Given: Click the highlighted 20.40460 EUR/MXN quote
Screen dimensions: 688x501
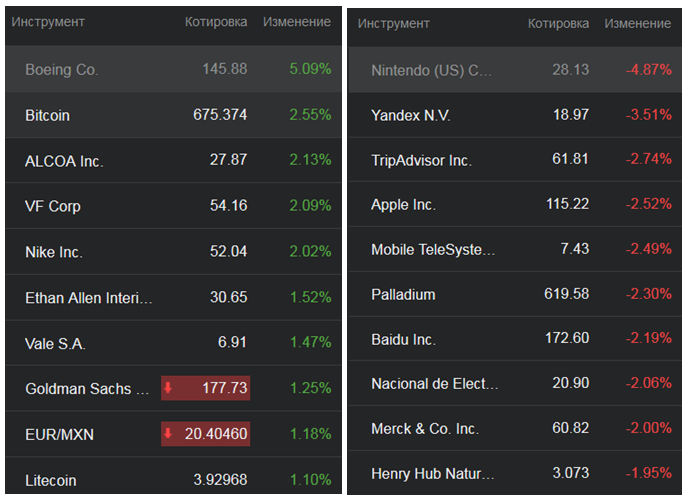Looking at the screenshot, I should (213, 434).
